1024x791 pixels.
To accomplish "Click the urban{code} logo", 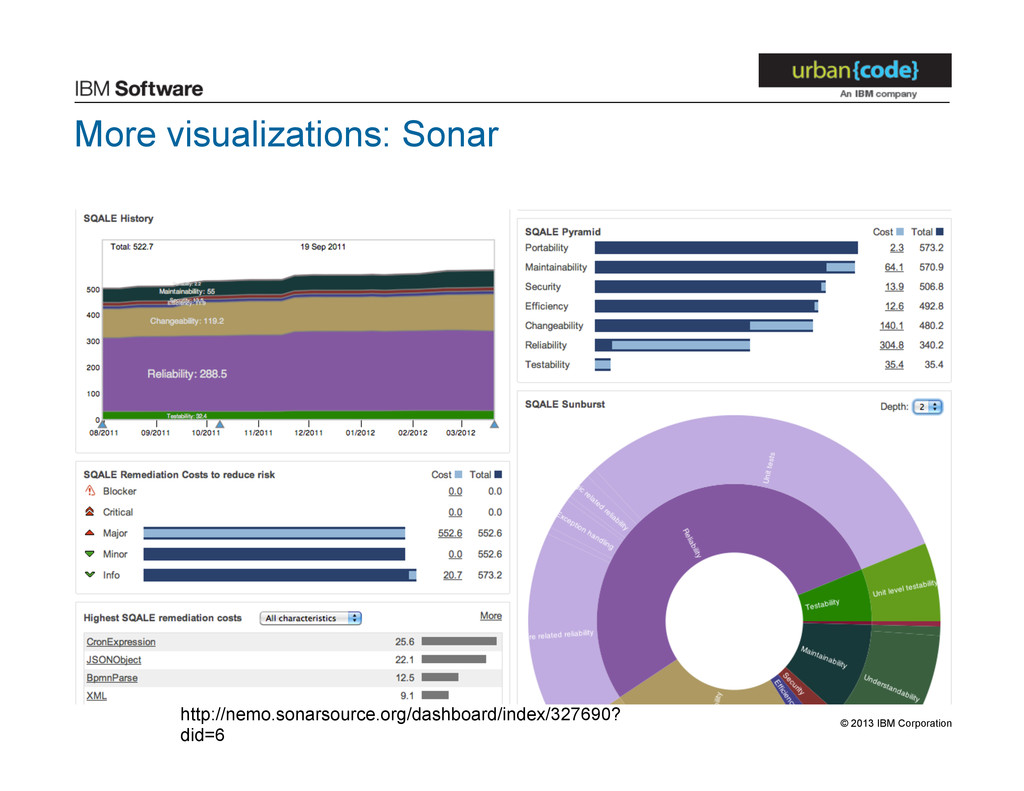I will pos(855,70).
